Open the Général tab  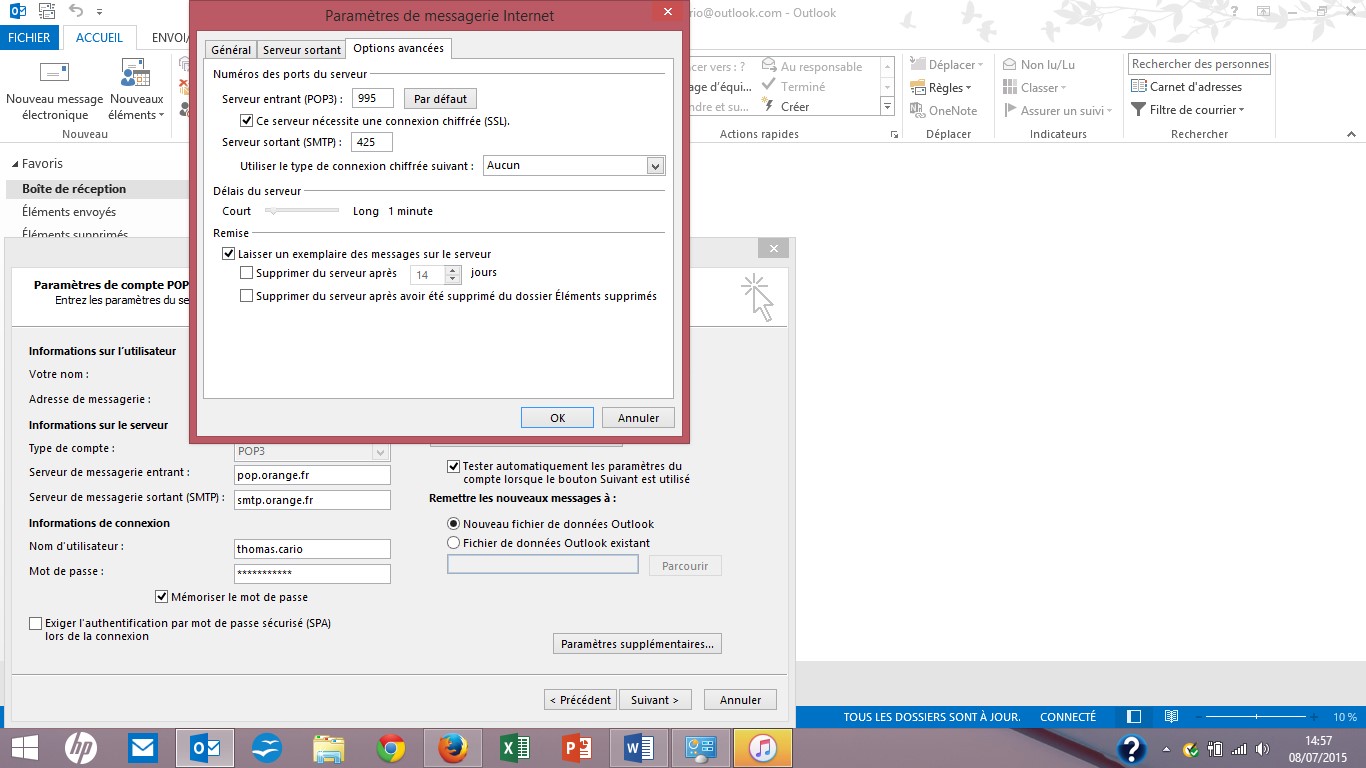(231, 50)
